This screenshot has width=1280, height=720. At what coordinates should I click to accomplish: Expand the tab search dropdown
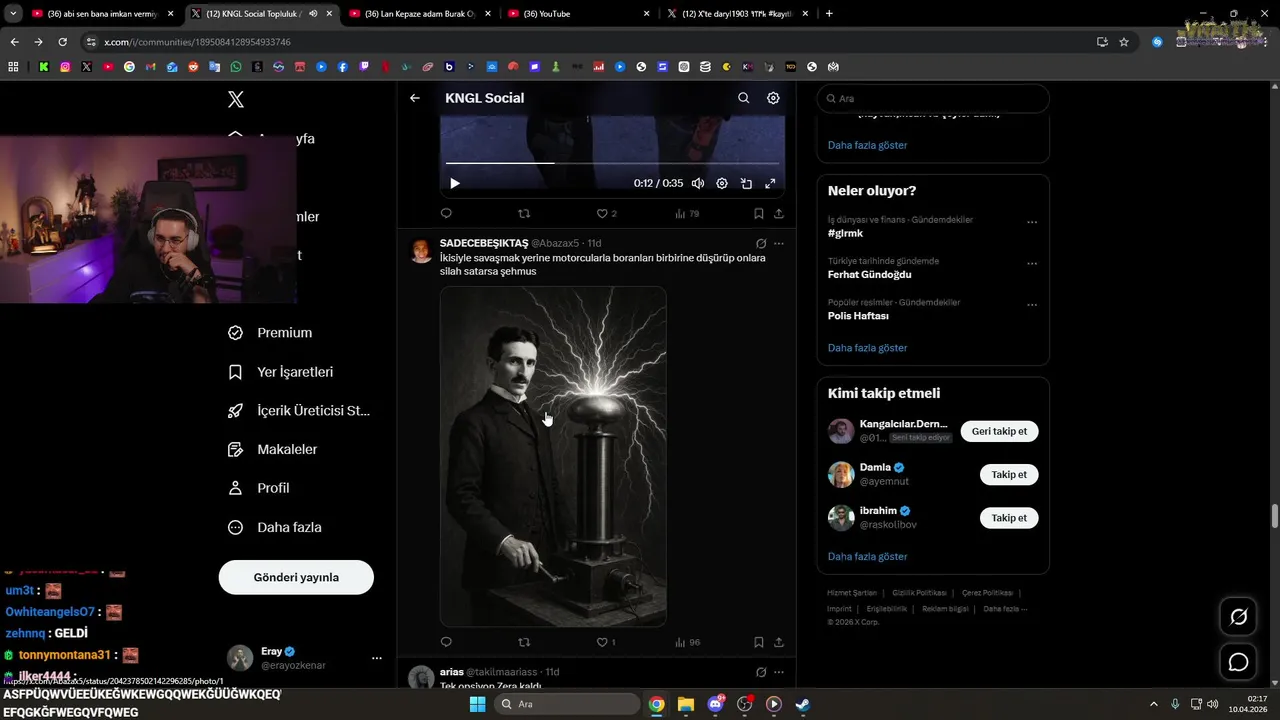tap(13, 14)
